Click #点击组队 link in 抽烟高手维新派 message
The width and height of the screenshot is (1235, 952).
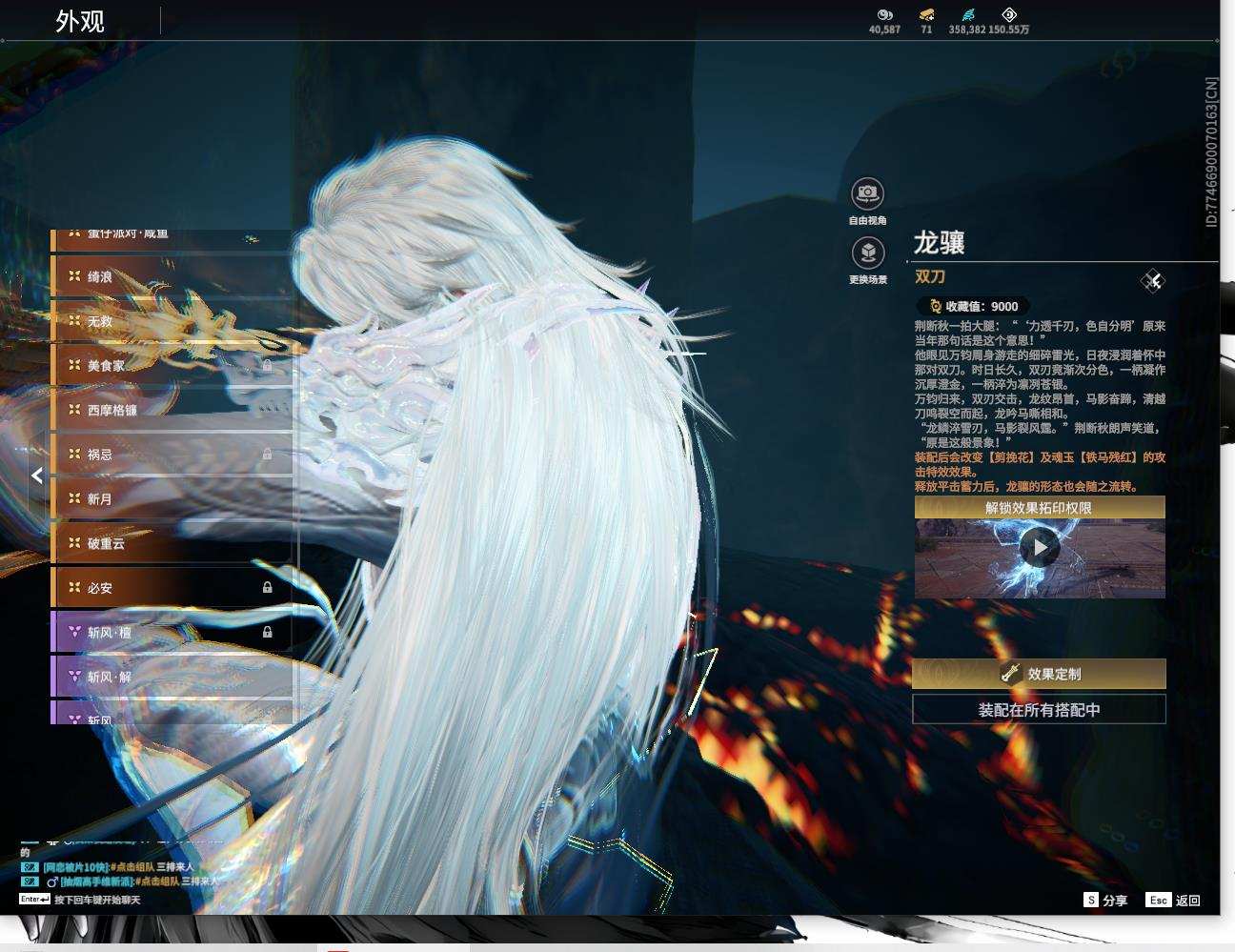[x=156, y=881]
